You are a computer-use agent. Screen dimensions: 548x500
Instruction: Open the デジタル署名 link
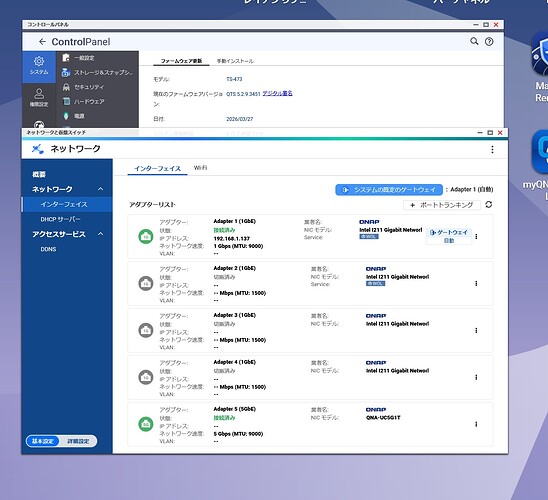[x=277, y=93]
